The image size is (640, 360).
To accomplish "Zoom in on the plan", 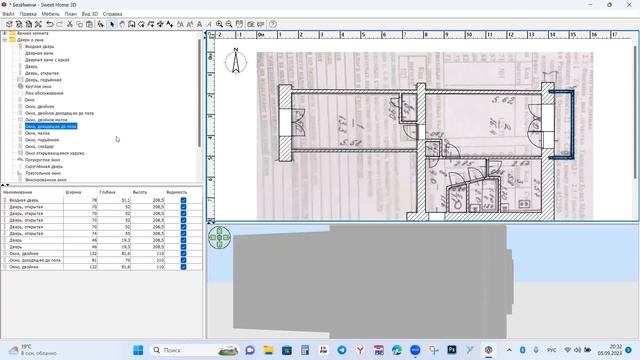I will click(220, 24).
